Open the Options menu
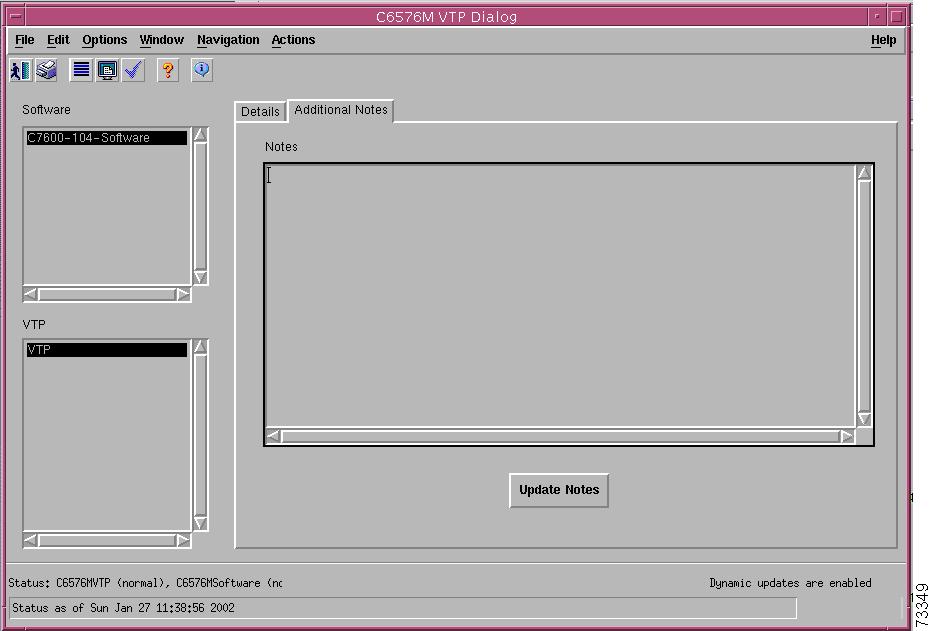933x631 pixels. [105, 40]
